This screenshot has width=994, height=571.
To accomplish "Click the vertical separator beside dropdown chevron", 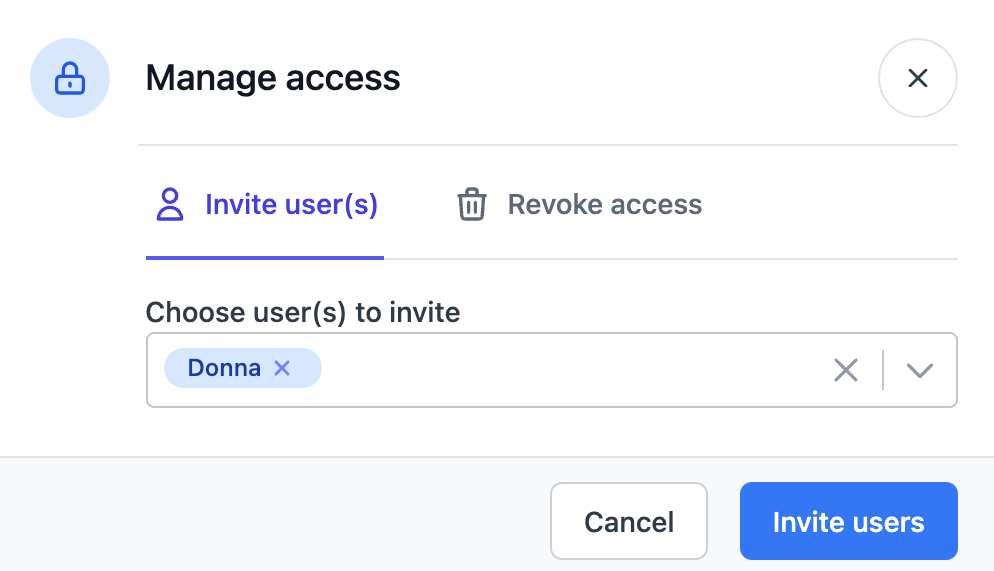I will 883,370.
